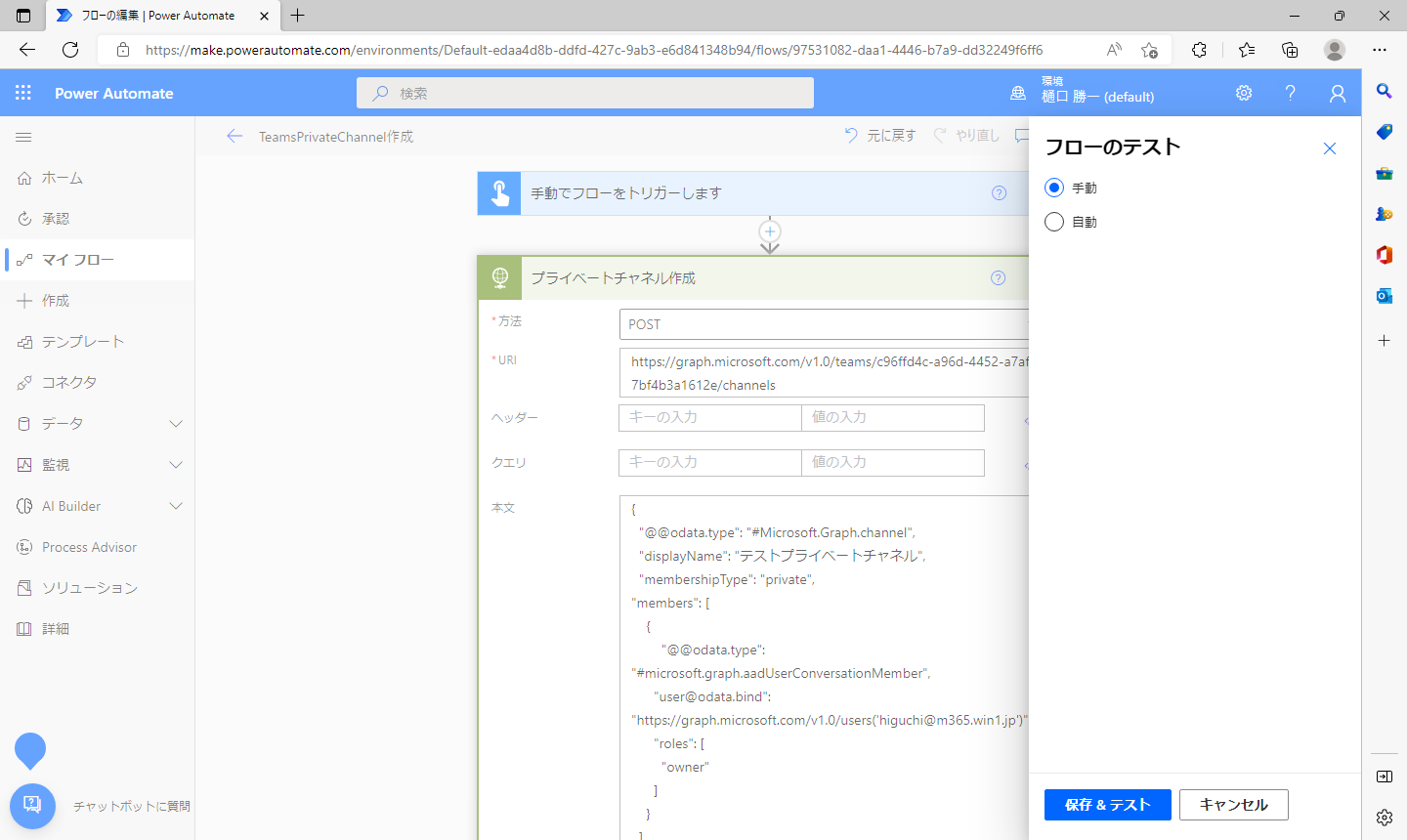Open ソリューション in the navigation
Viewport: 1407px width, 840px height.
(98, 588)
